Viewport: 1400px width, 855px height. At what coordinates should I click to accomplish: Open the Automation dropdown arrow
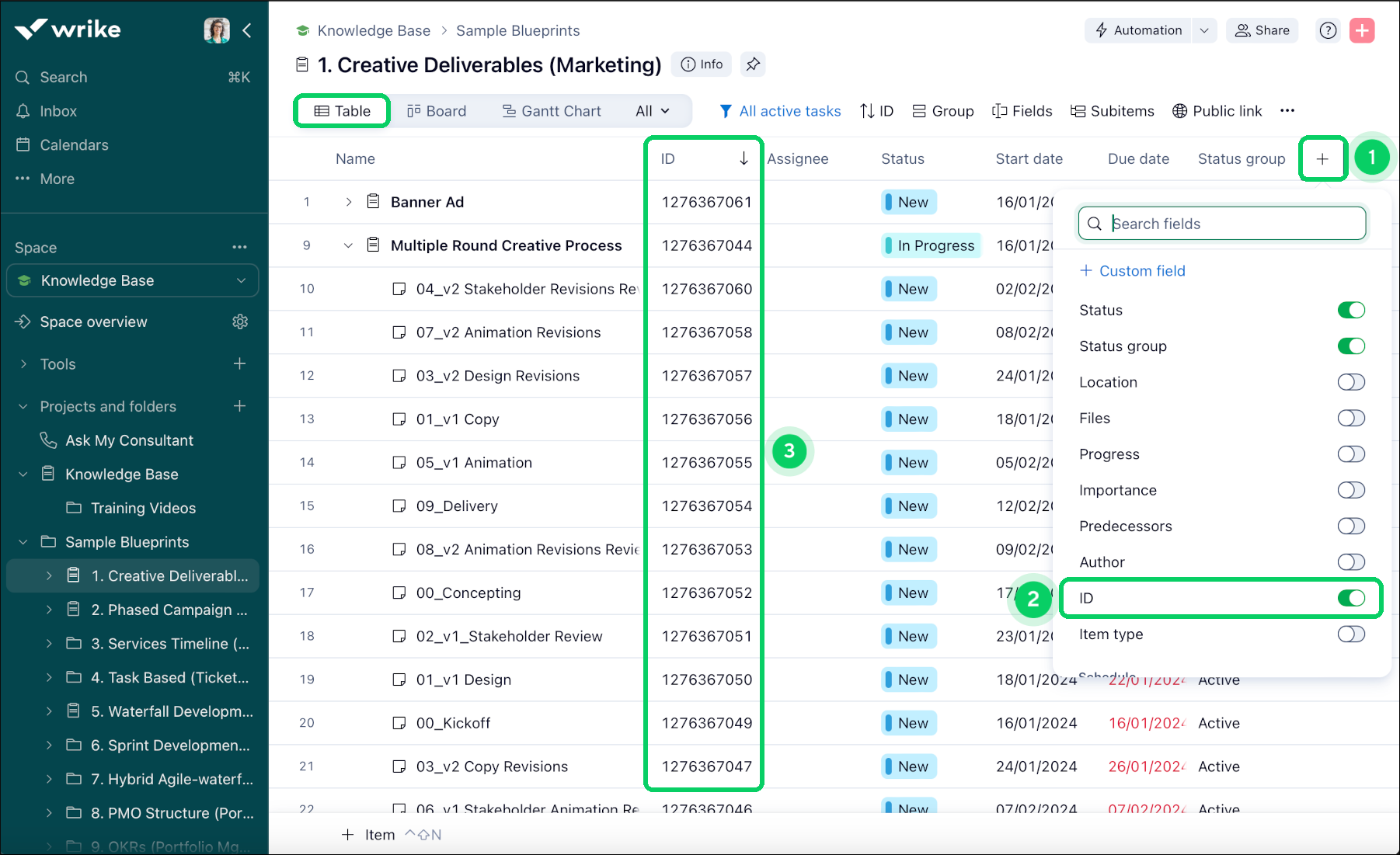[1204, 30]
